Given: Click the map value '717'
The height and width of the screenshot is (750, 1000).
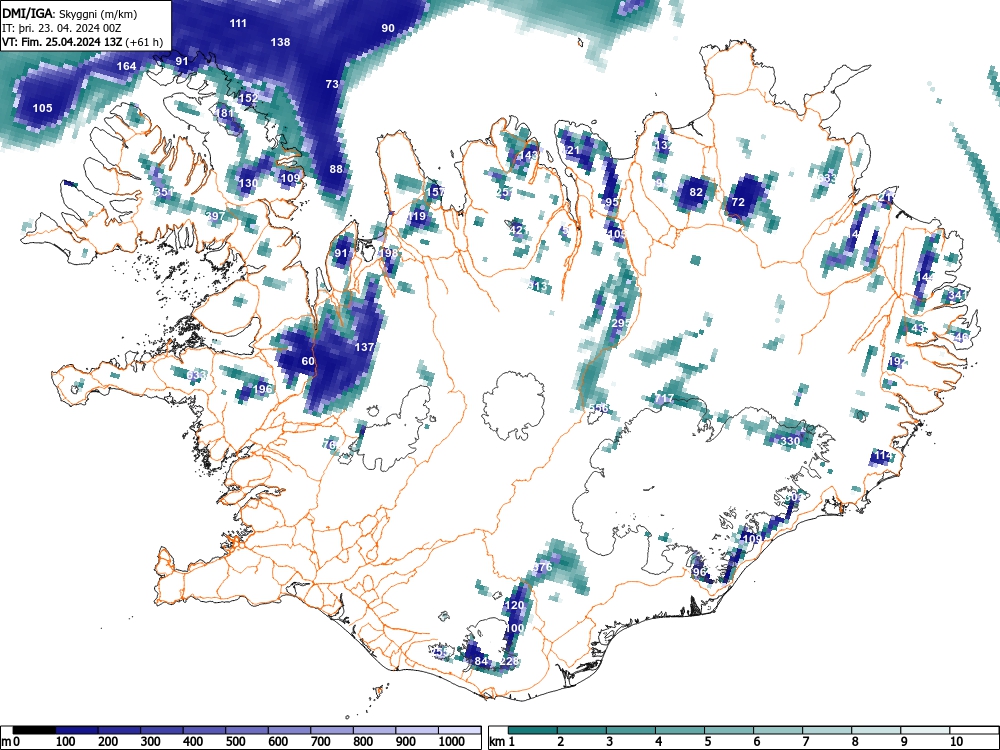Looking at the screenshot, I should [x=664, y=399].
